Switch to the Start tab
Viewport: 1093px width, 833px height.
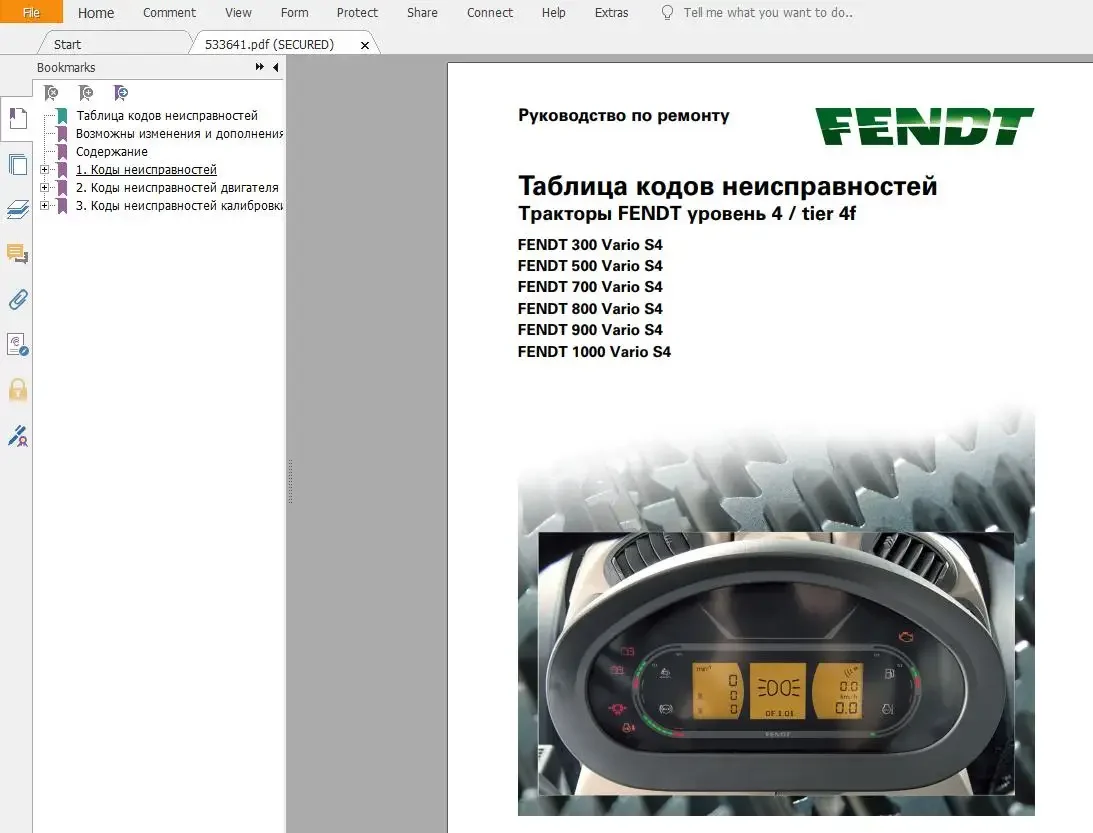(68, 44)
